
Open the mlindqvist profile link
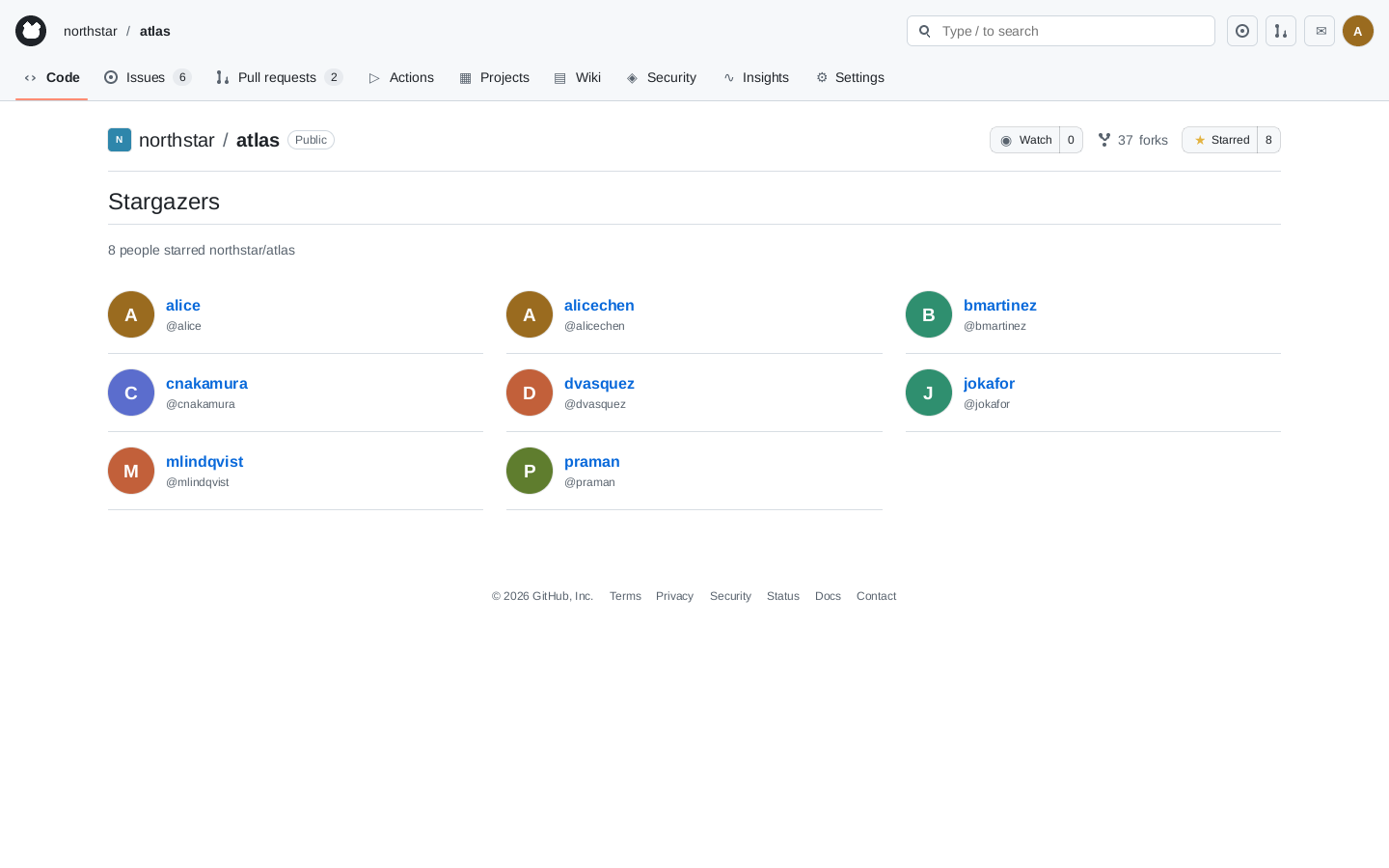point(204,462)
